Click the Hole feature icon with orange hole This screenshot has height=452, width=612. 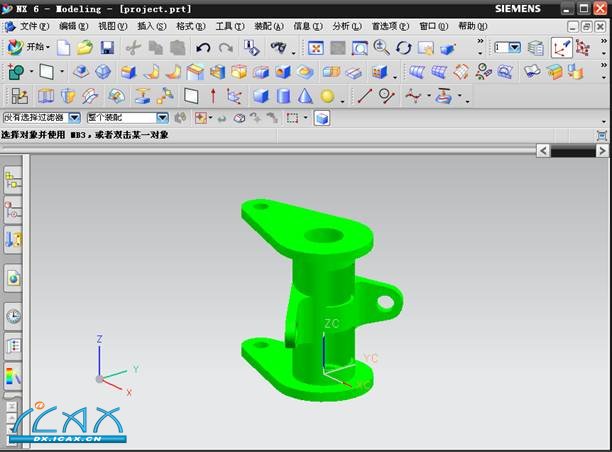pos(283,72)
